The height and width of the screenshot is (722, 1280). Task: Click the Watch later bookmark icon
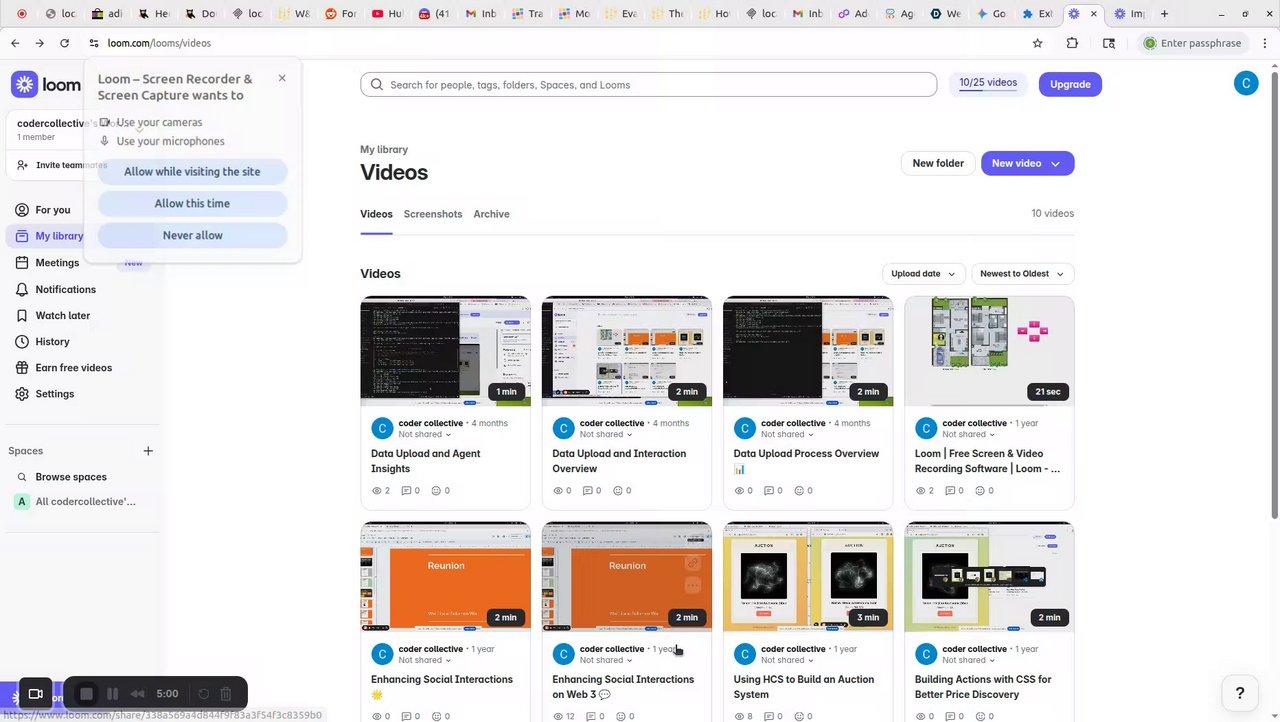tap(22, 315)
